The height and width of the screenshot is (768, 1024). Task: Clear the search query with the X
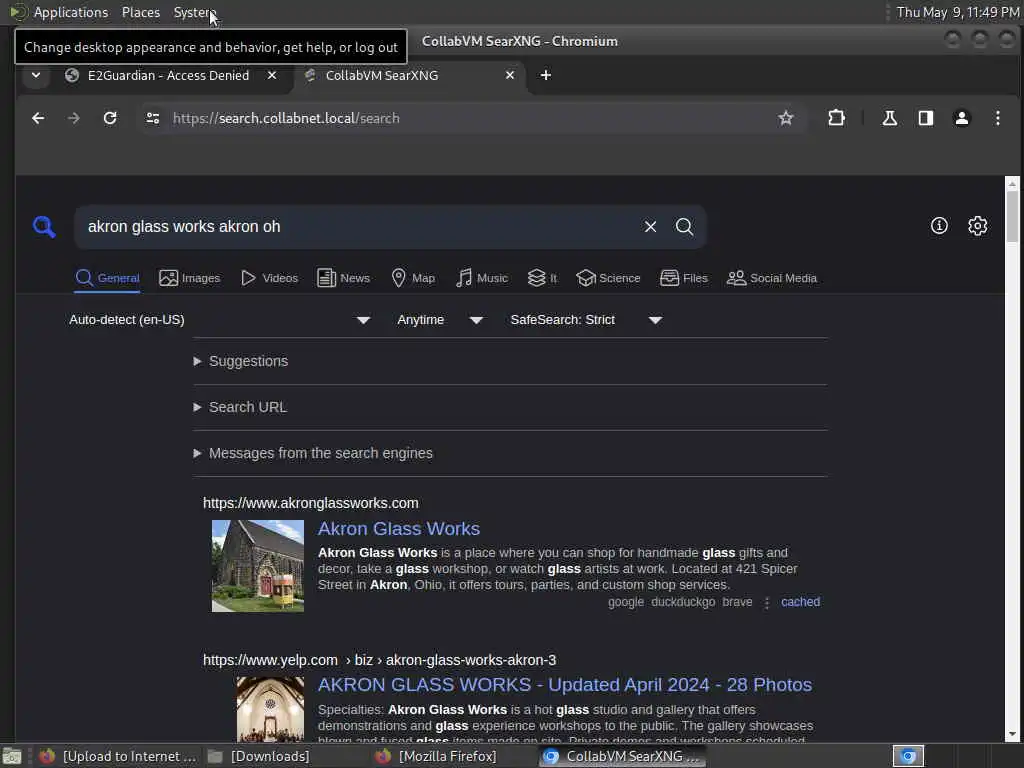pyautogui.click(x=650, y=227)
